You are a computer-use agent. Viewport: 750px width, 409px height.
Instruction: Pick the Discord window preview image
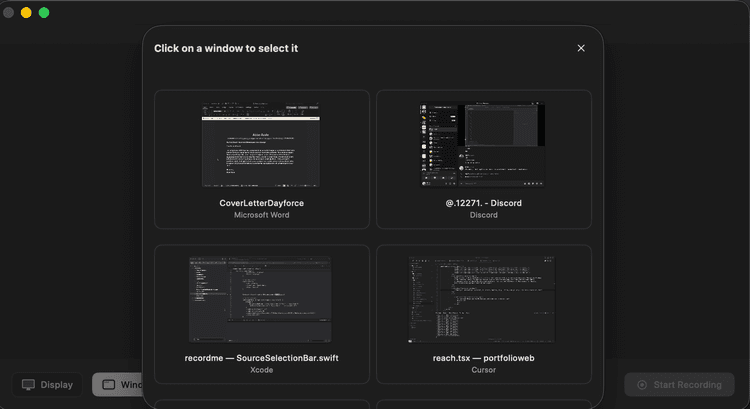(483, 144)
